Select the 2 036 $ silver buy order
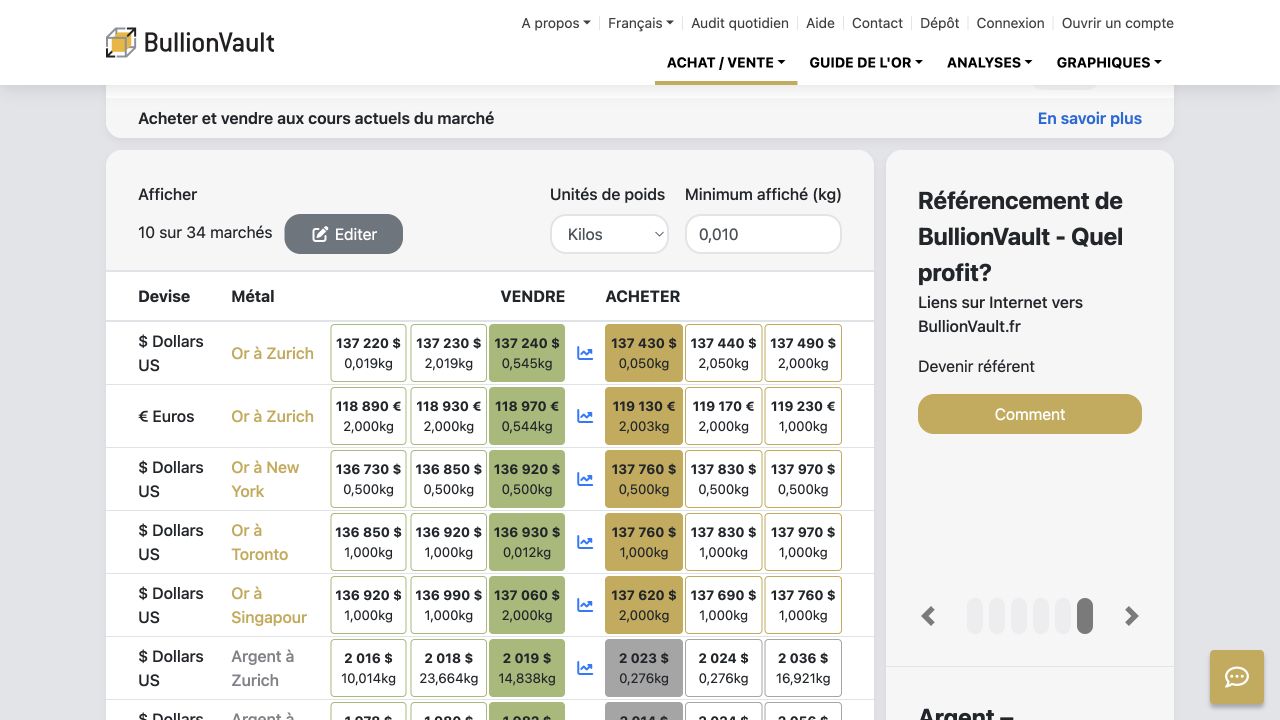Screen dimensions: 1280x720 (803, 668)
